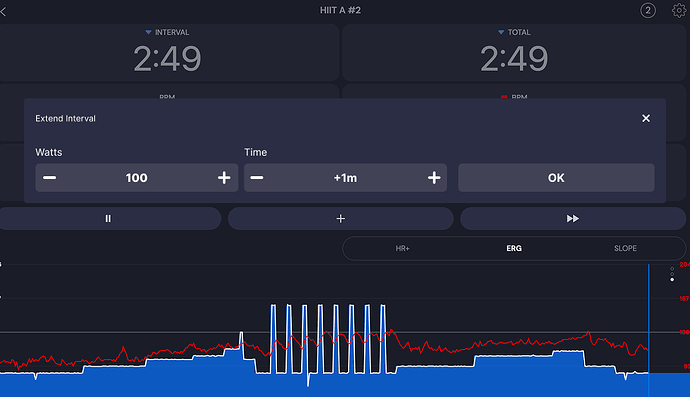
Task: Skip forward to next interval
Action: 573,218
